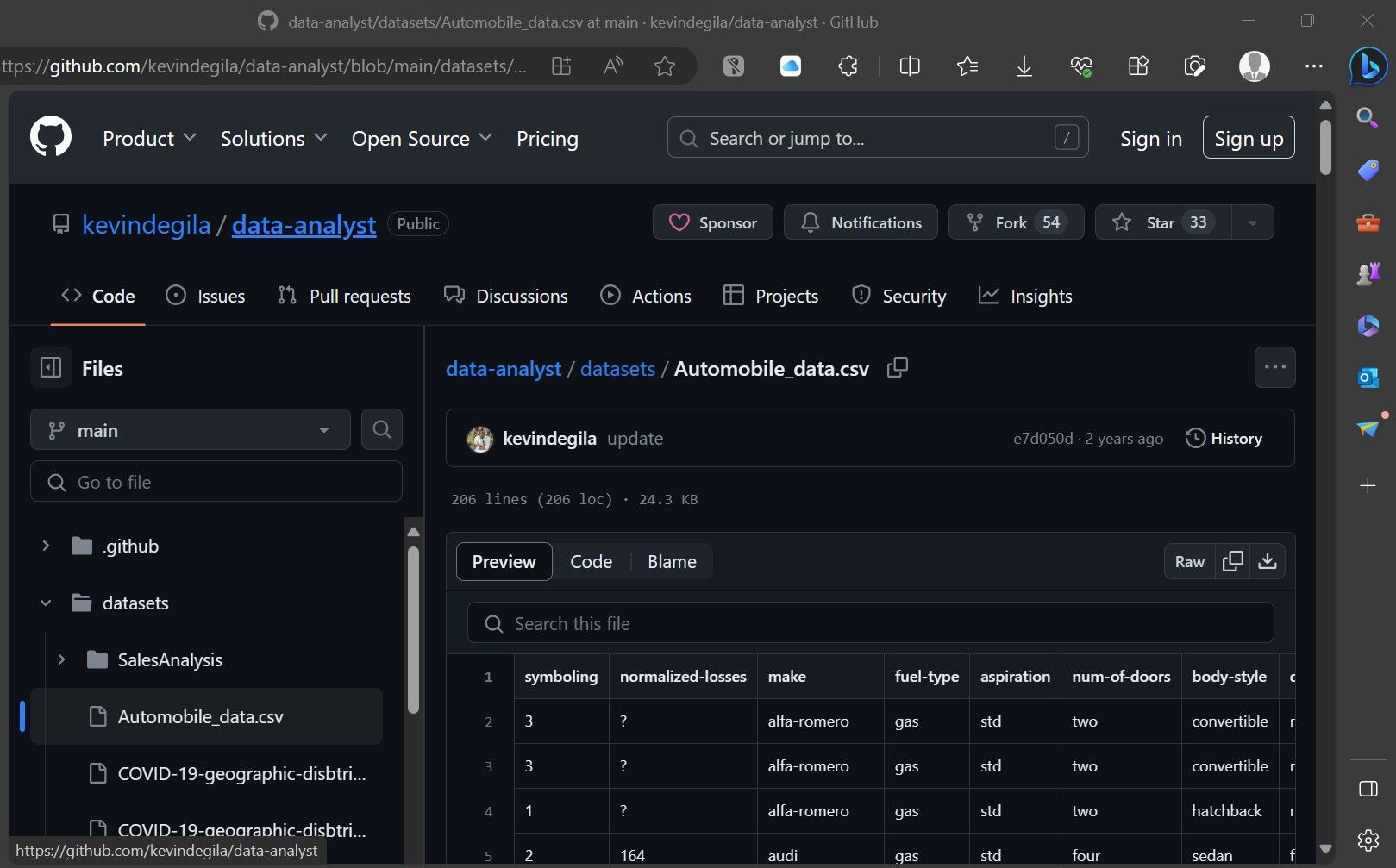Switch to the Pull requests tab
Screen dimensions: 1396x868
[x=344, y=296]
